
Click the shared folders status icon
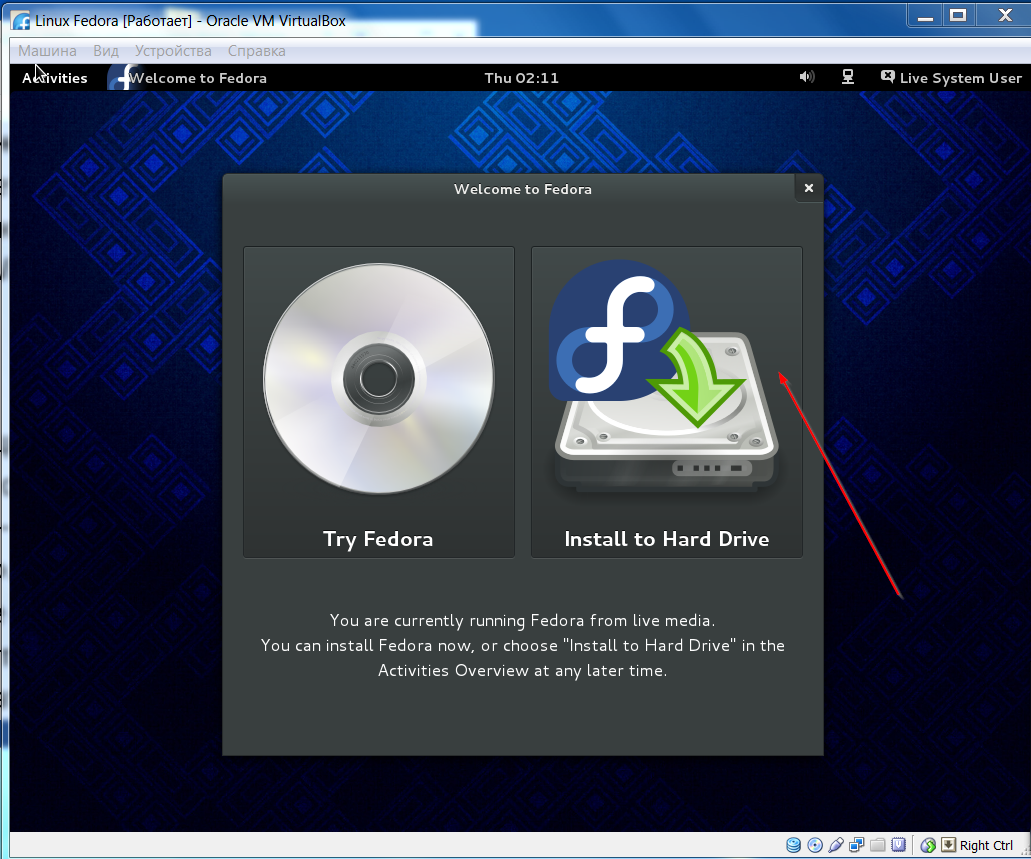[x=877, y=846]
